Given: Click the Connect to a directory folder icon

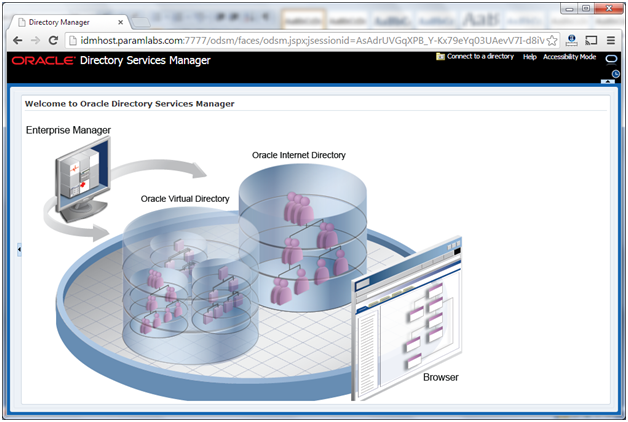Looking at the screenshot, I should 441,57.
